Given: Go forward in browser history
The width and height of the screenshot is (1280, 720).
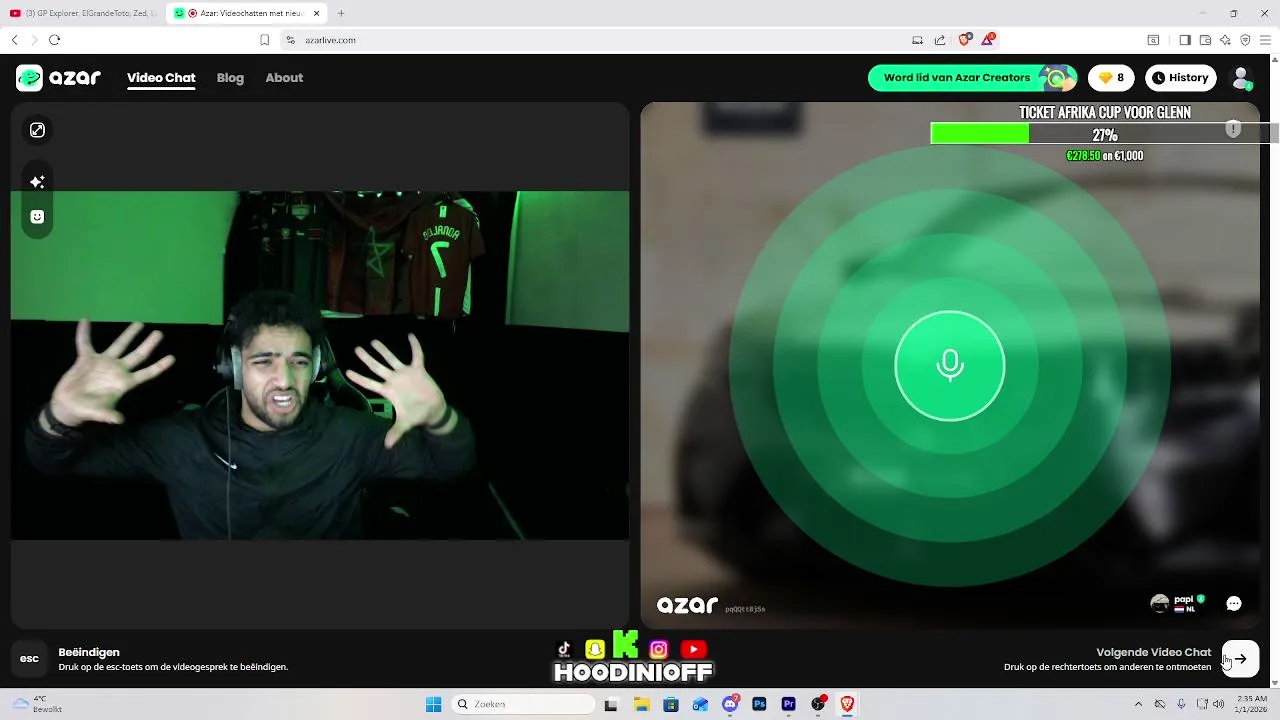Looking at the screenshot, I should click(34, 40).
